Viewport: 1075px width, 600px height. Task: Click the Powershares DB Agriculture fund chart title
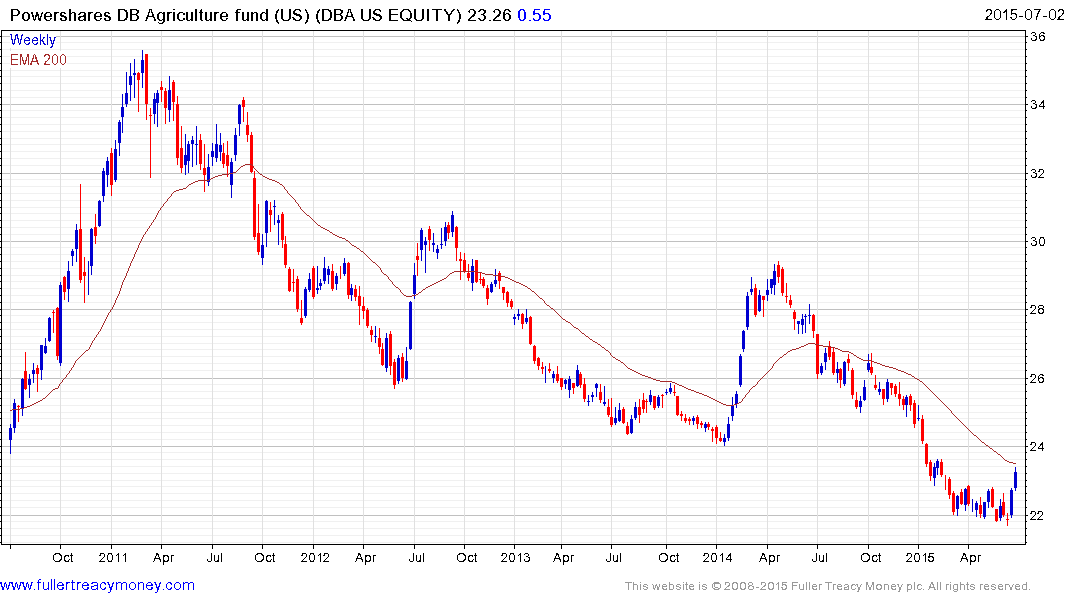[235, 15]
